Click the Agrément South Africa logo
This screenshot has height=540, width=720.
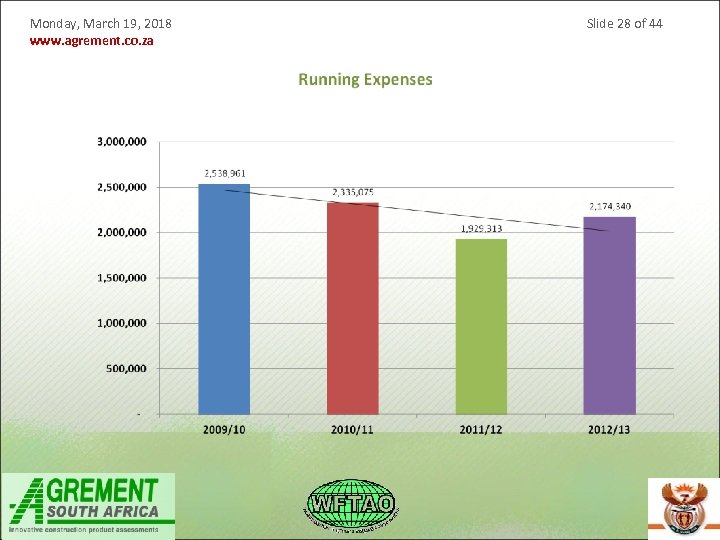click(x=87, y=506)
